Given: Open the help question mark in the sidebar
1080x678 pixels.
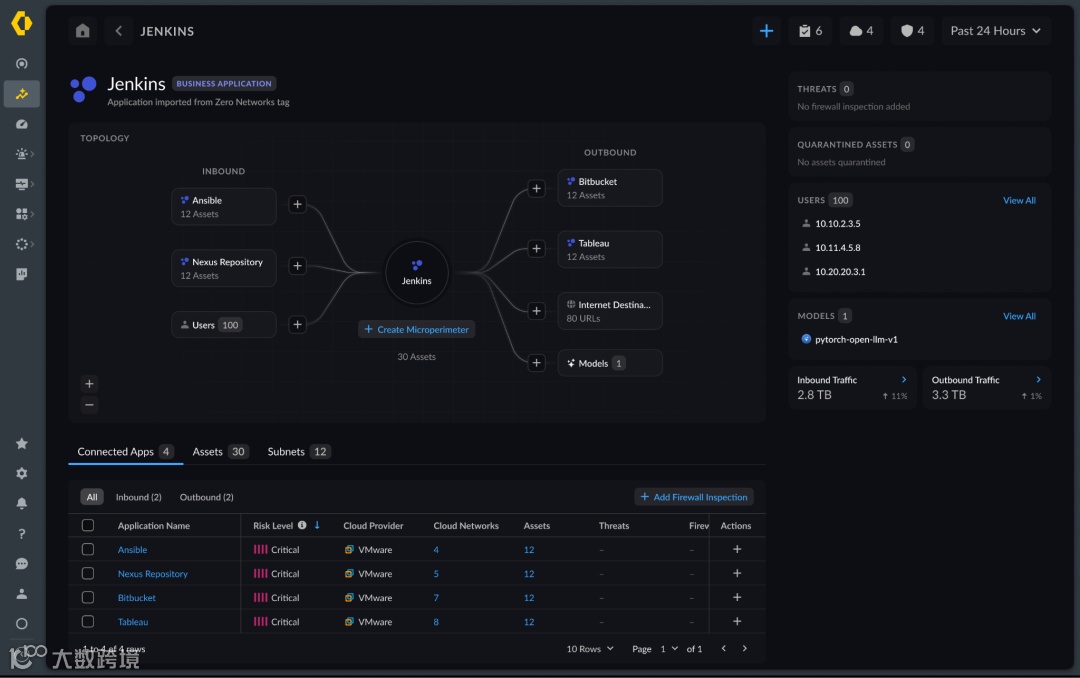Looking at the screenshot, I should coord(21,533).
